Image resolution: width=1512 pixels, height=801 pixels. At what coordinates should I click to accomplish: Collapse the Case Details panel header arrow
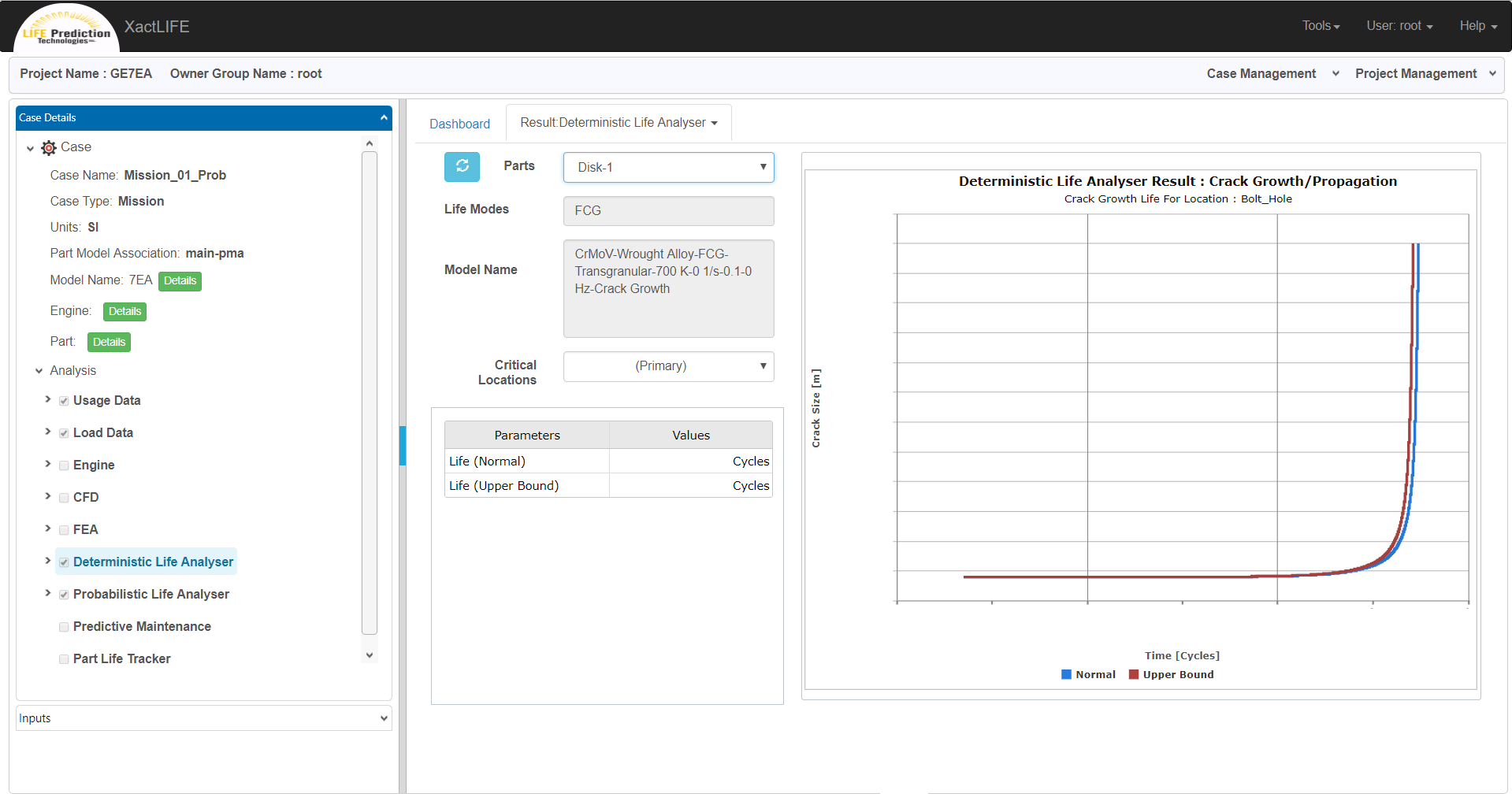384,117
